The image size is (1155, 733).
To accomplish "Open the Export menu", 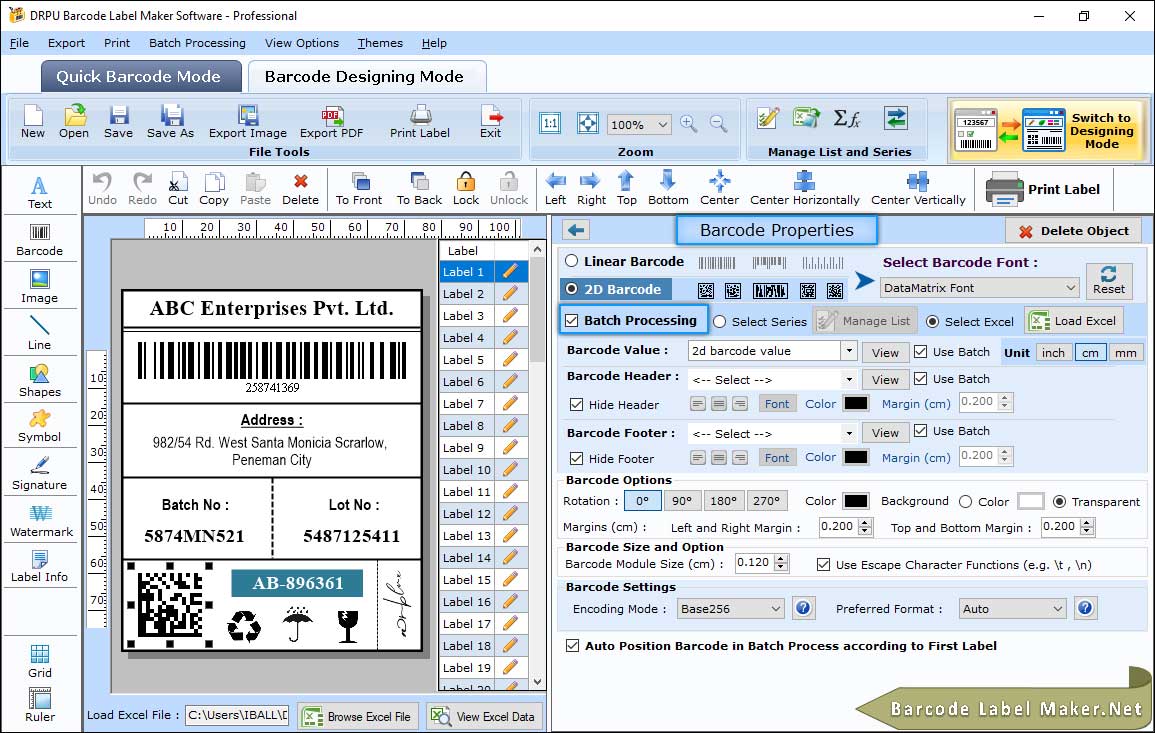I will (x=66, y=43).
